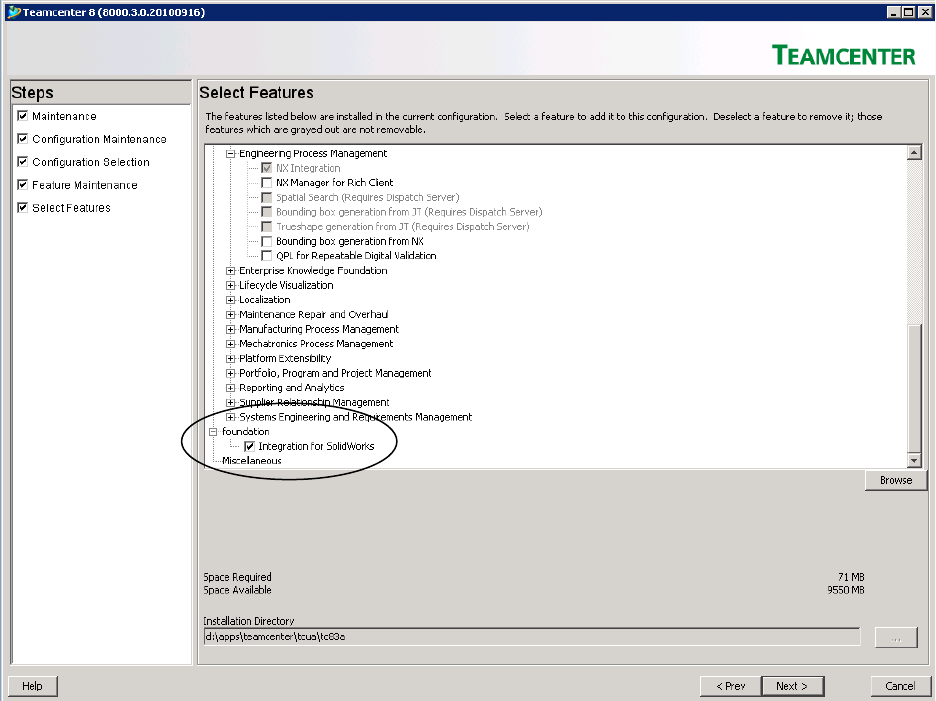The image size is (936, 701).
Task: Toggle the Configuration Selection step checkbox
Action: 23,162
